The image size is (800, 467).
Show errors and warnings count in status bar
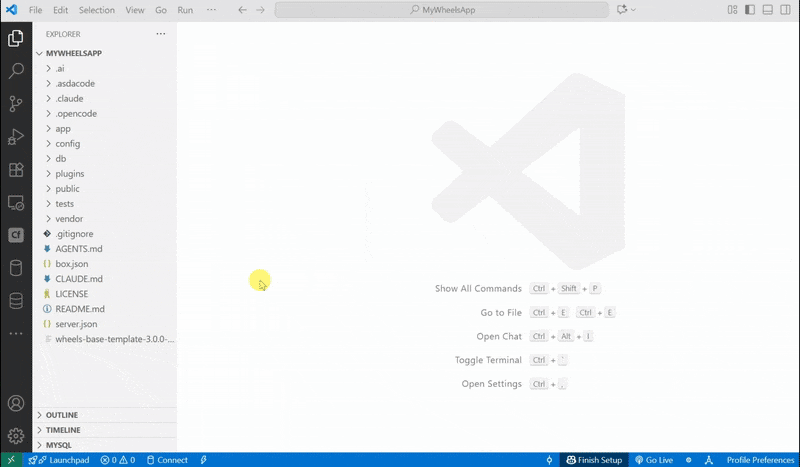click(118, 460)
